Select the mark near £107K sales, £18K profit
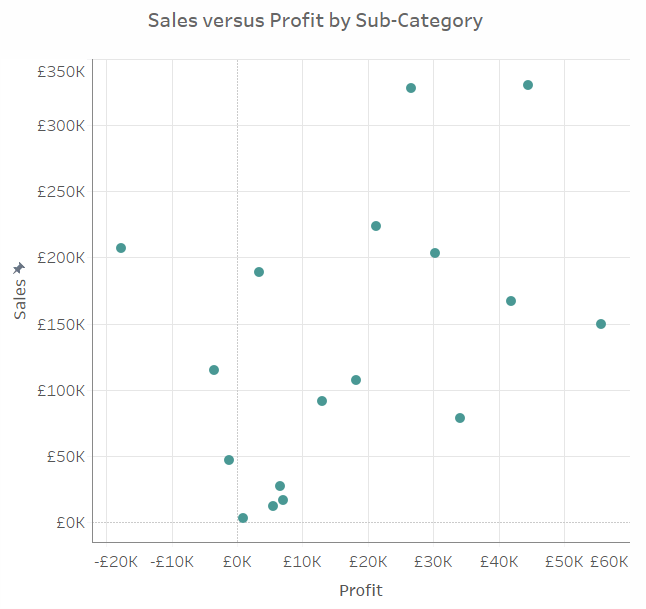 point(356,380)
